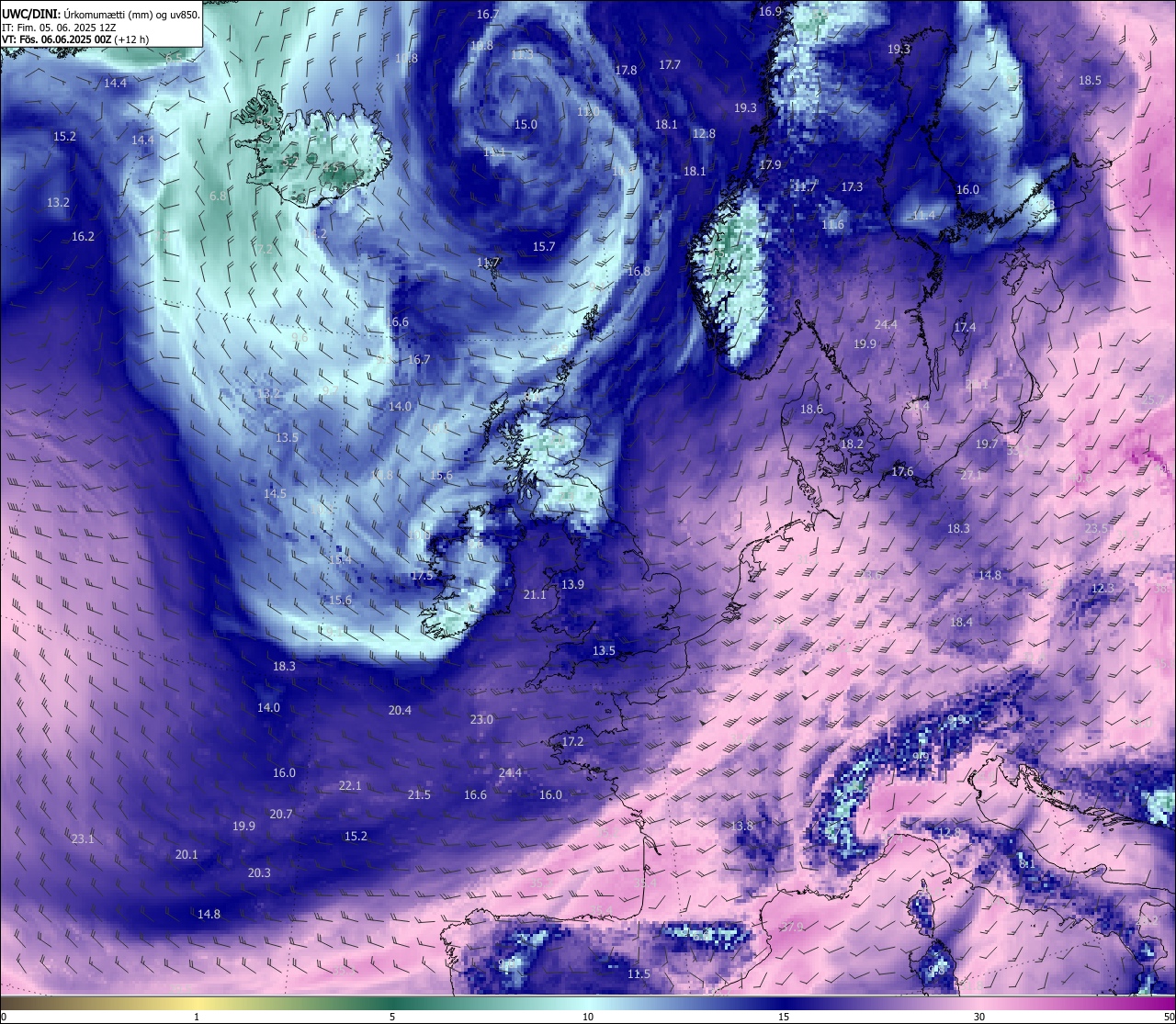
Task: Click the map value 20.4
Action: pos(400,711)
